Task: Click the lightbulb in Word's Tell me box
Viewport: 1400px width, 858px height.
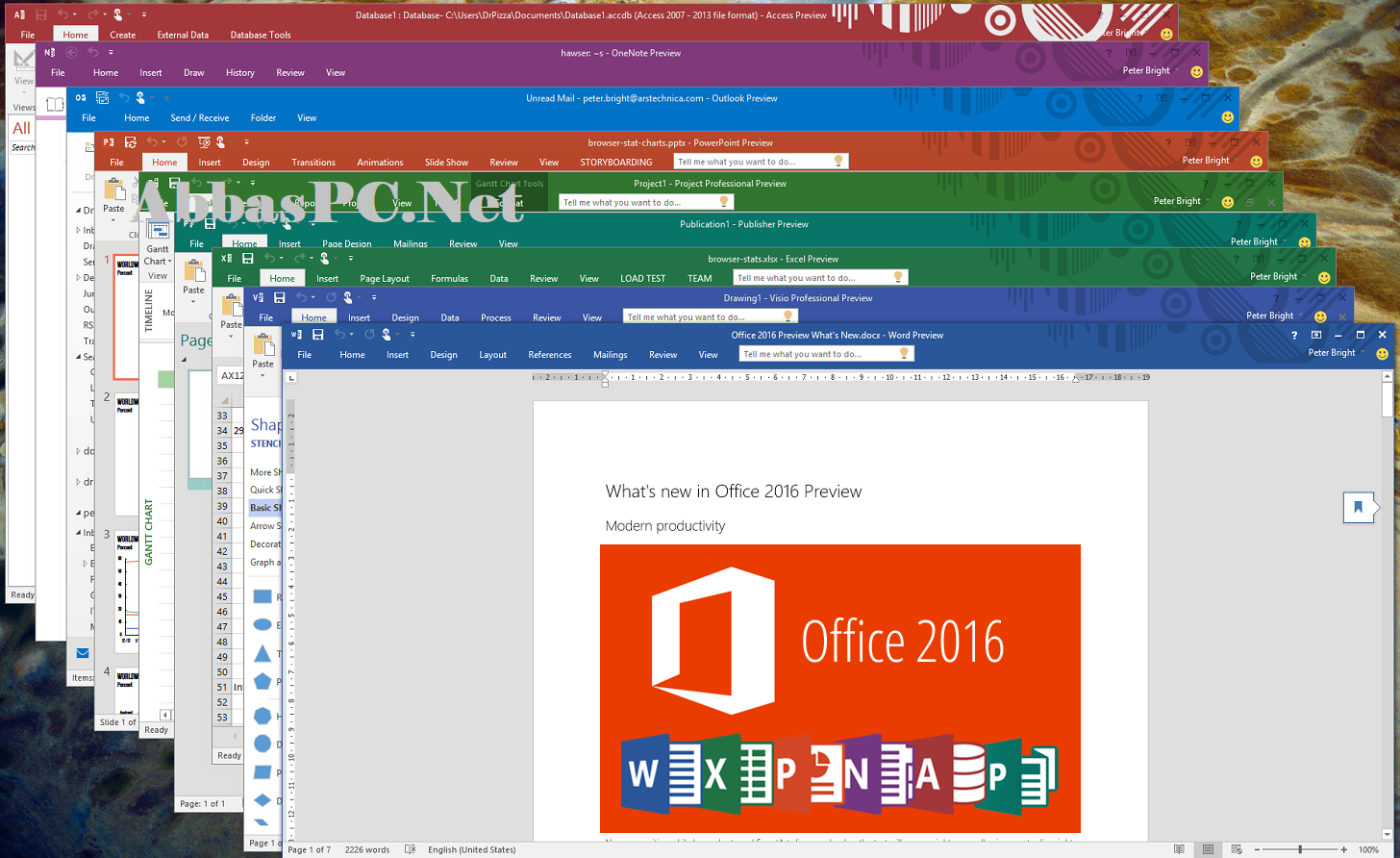Action: tap(904, 354)
